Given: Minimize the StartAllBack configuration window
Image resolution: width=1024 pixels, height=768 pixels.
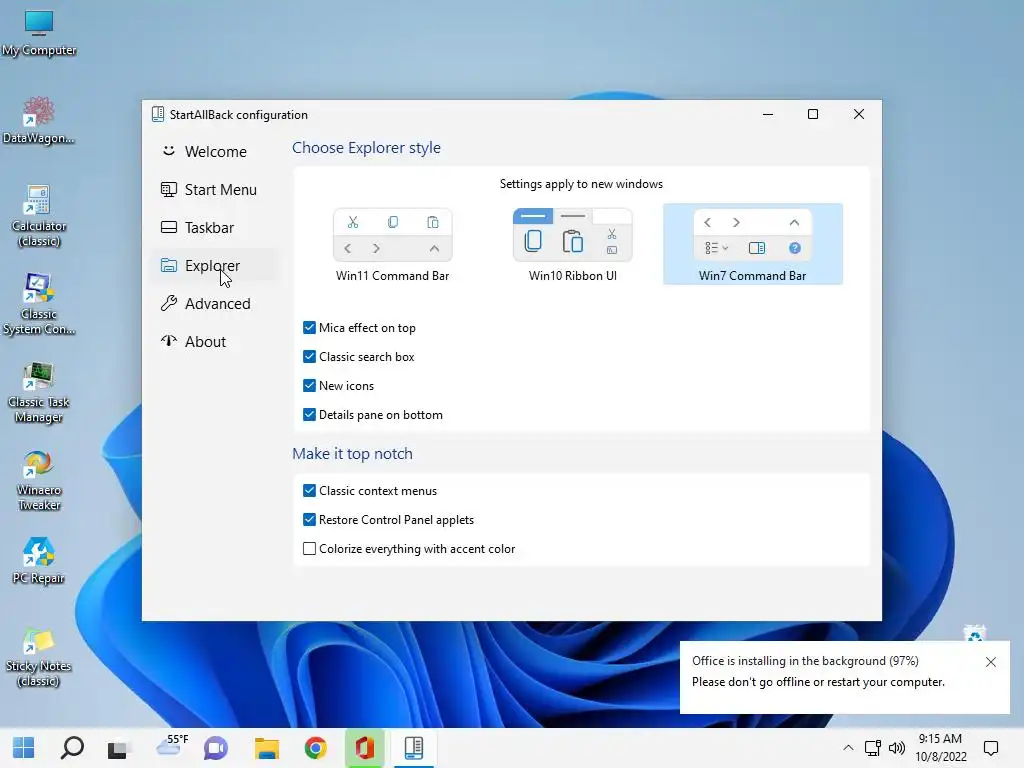Looking at the screenshot, I should click(x=768, y=114).
